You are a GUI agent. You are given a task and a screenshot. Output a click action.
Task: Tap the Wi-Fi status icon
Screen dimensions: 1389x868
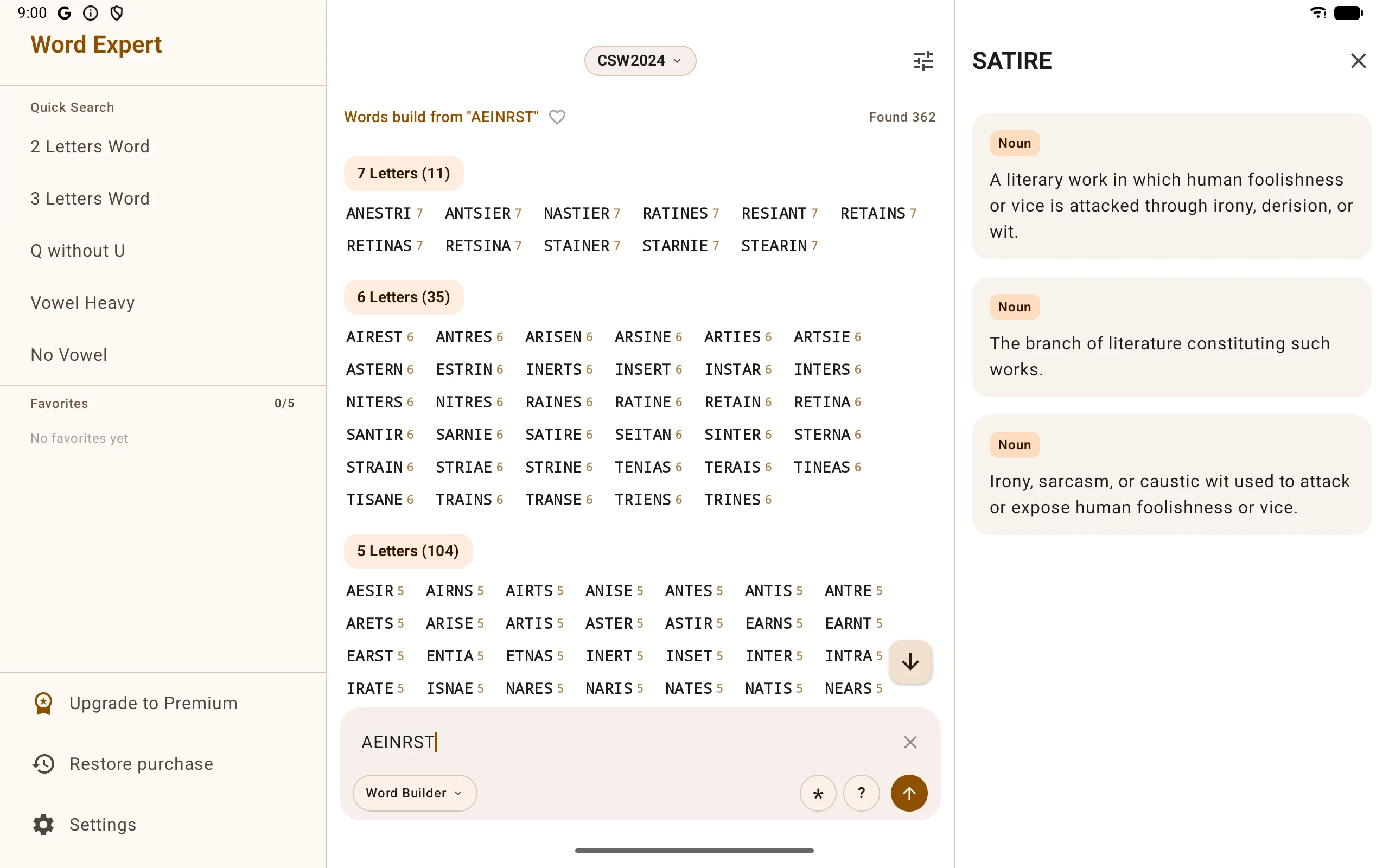tap(1318, 12)
